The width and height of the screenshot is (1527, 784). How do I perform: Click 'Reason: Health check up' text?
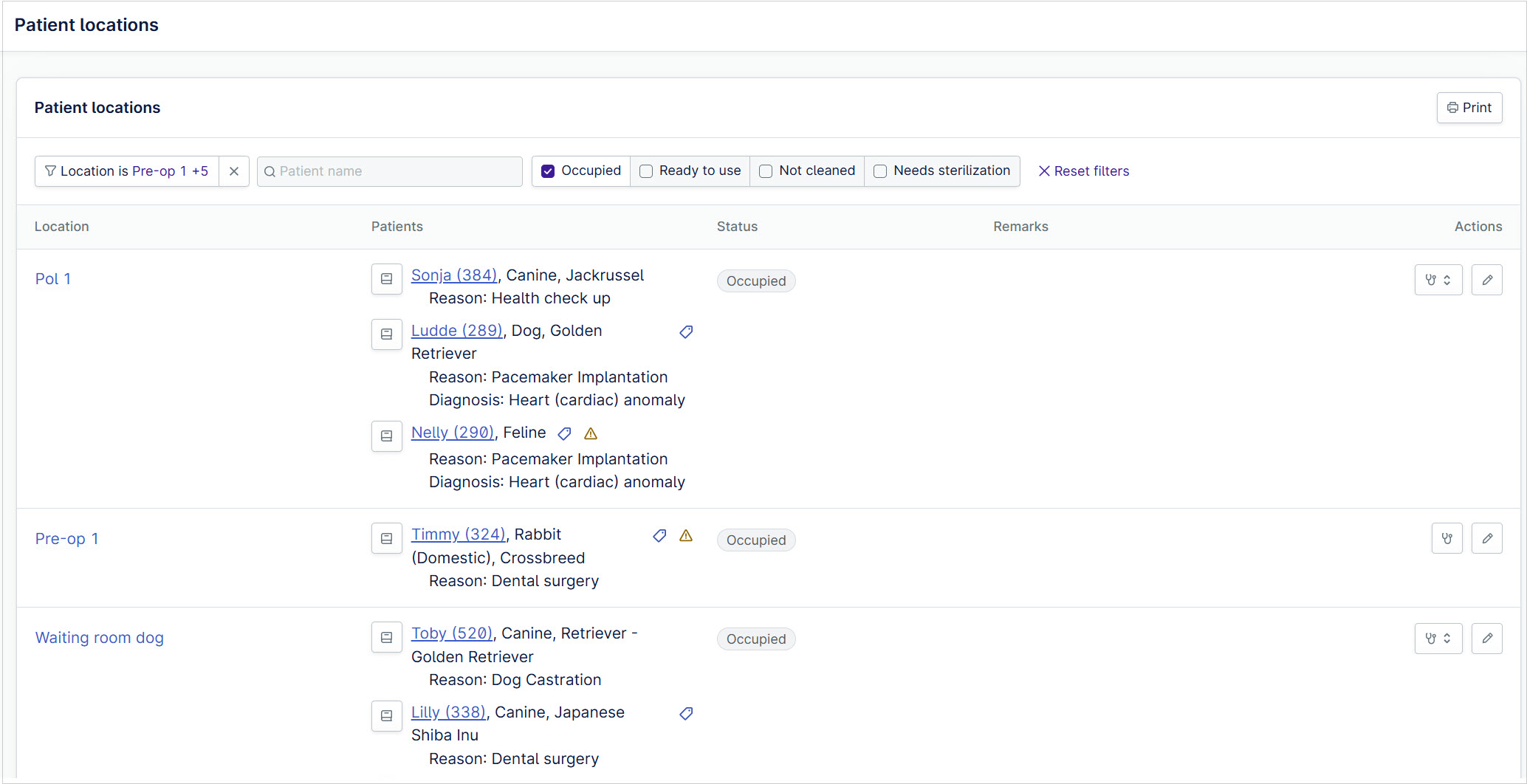click(x=520, y=298)
